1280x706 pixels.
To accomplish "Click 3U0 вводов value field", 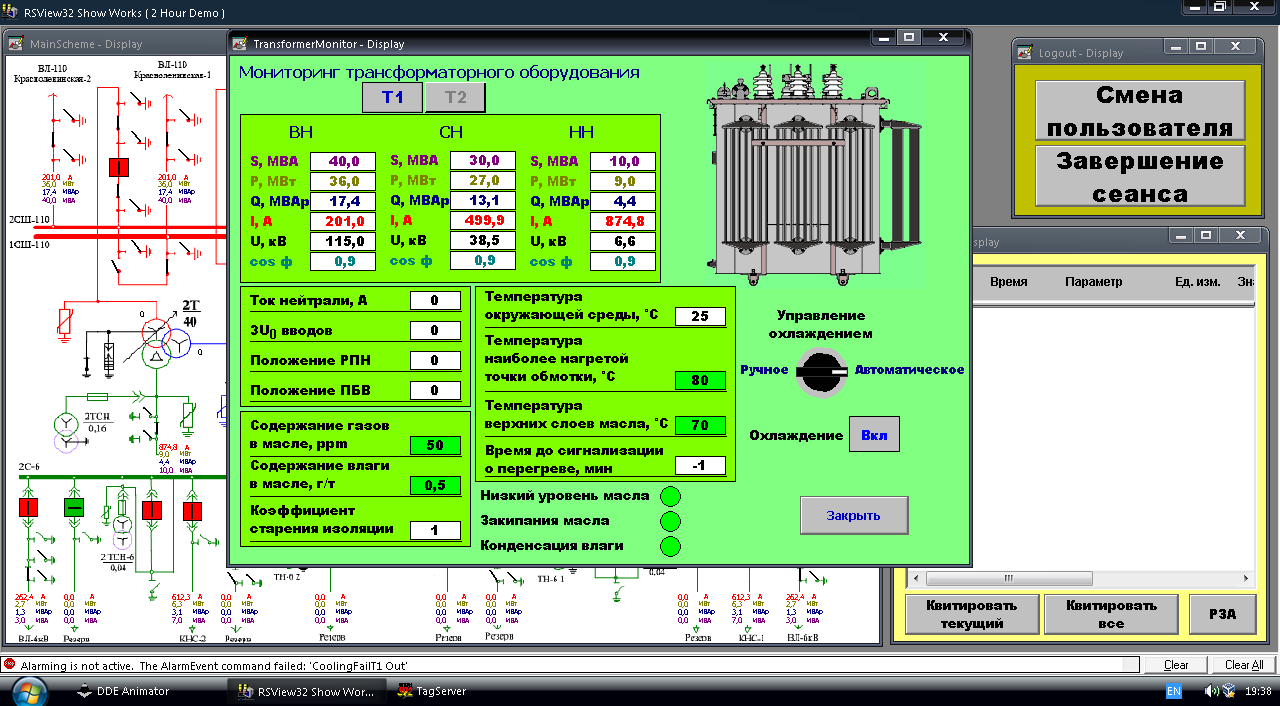I will point(435,330).
